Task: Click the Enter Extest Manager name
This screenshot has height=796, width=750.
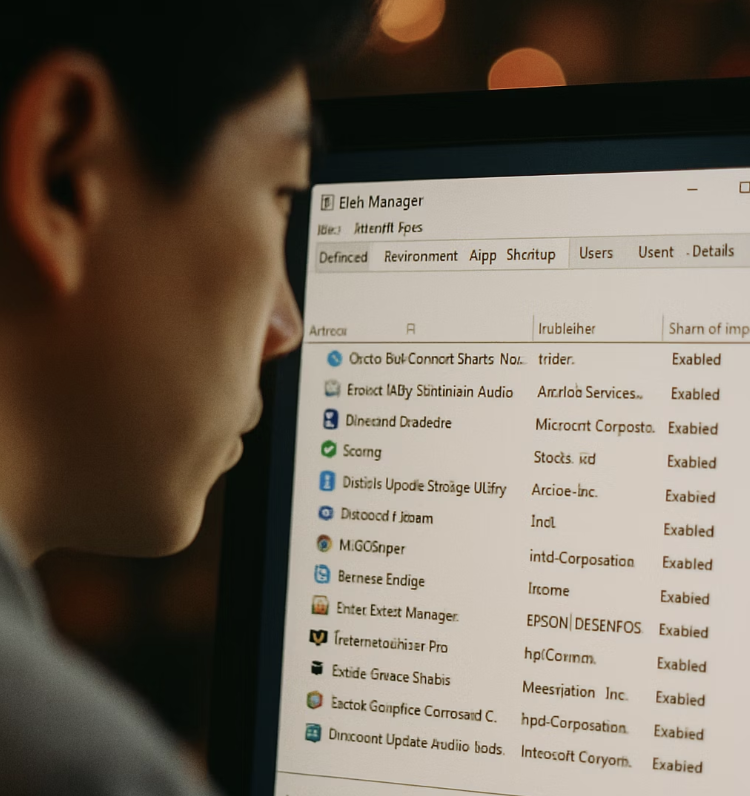Action: click(x=397, y=612)
